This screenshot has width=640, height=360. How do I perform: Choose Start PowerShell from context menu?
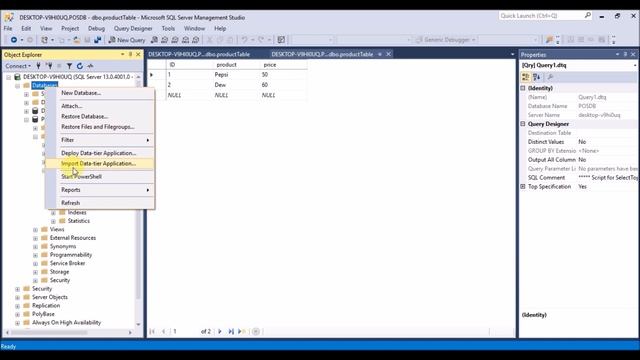point(100,177)
